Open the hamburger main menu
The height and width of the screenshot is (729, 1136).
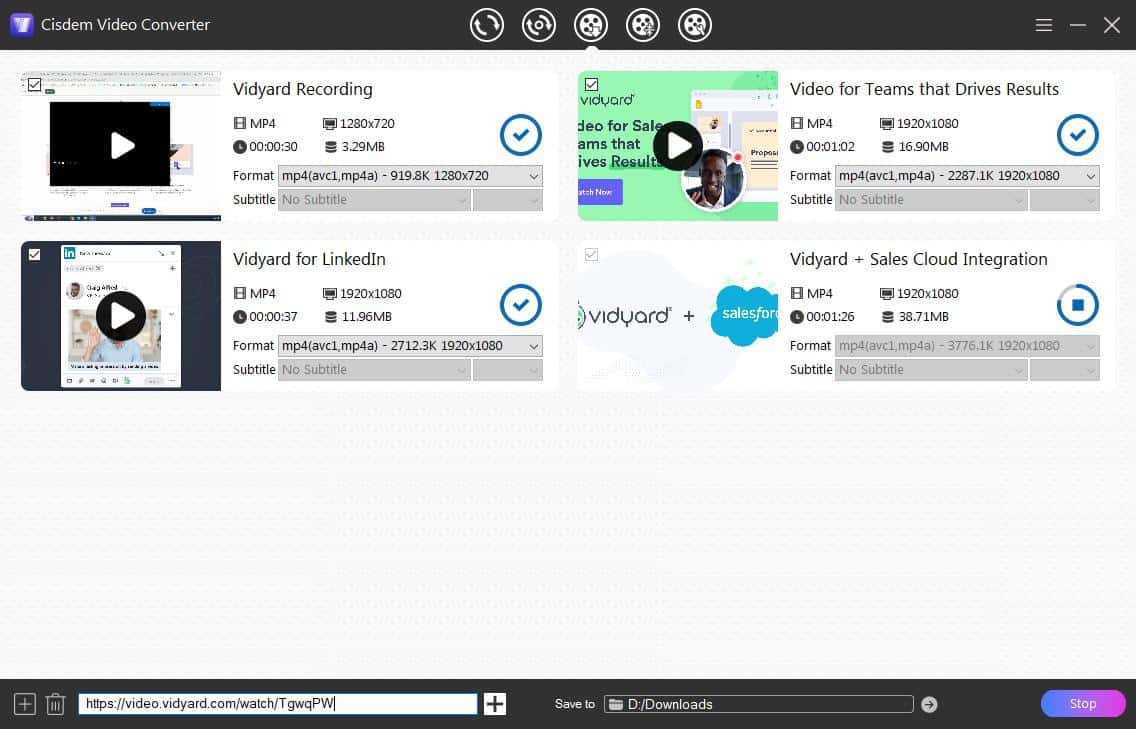tap(1043, 25)
